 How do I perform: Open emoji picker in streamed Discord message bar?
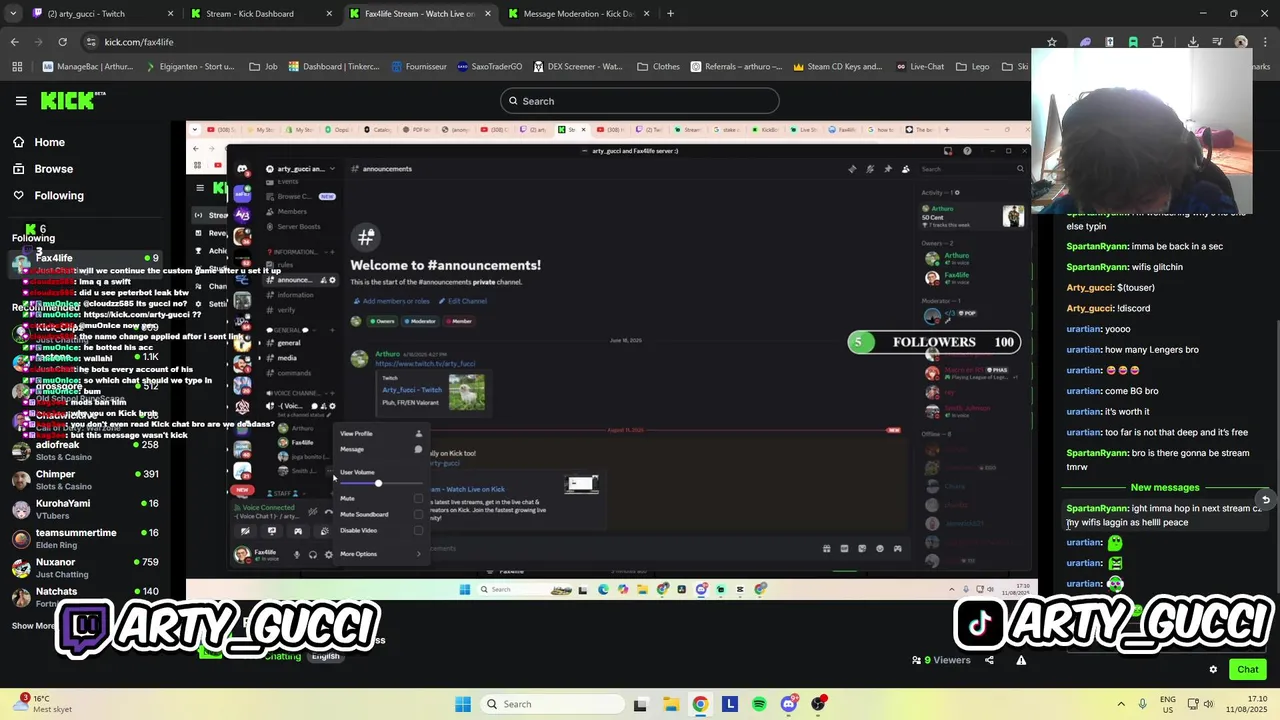click(x=880, y=548)
